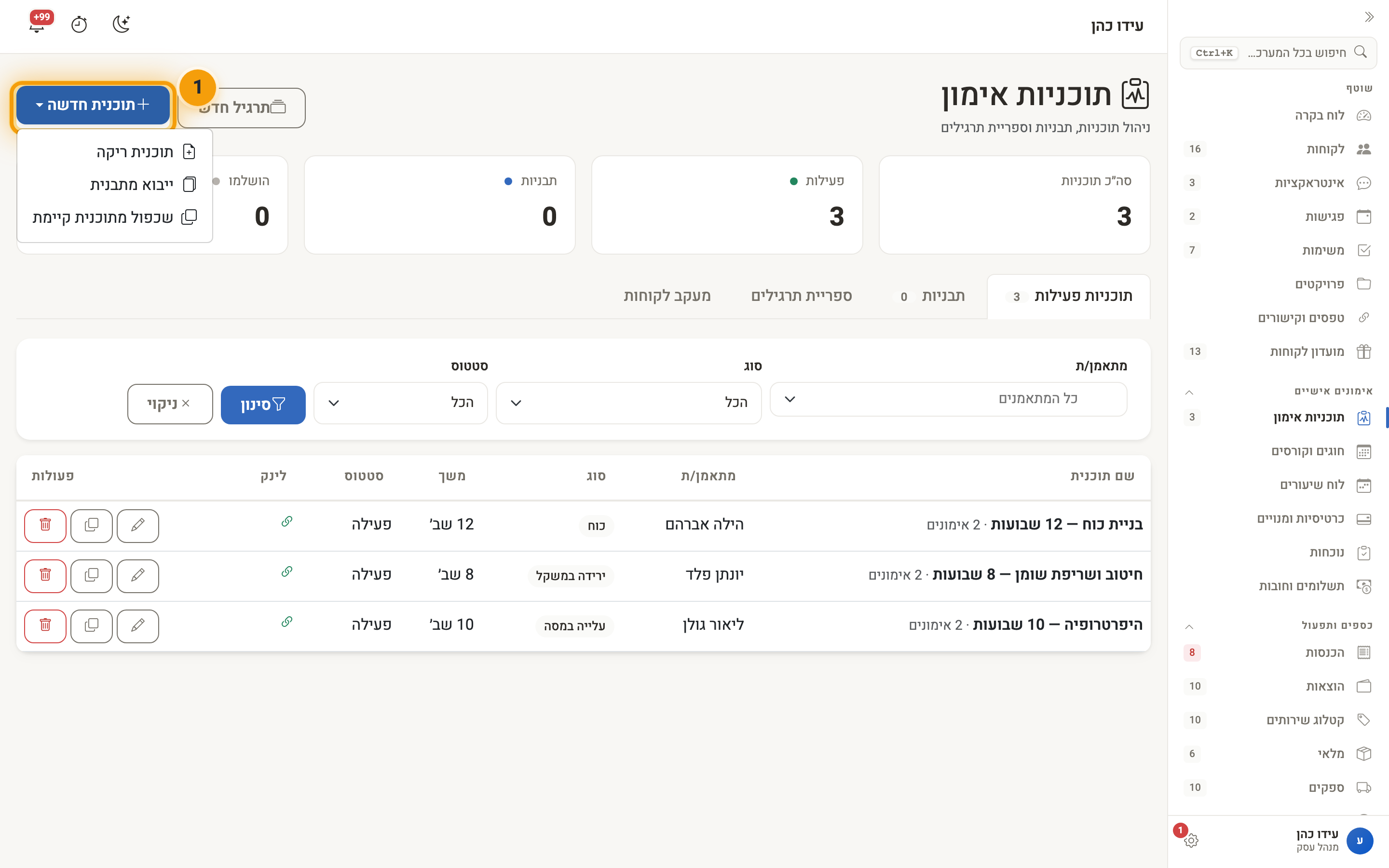Click the משימות checkbox icon
1389x868 pixels.
pyautogui.click(x=1364, y=250)
